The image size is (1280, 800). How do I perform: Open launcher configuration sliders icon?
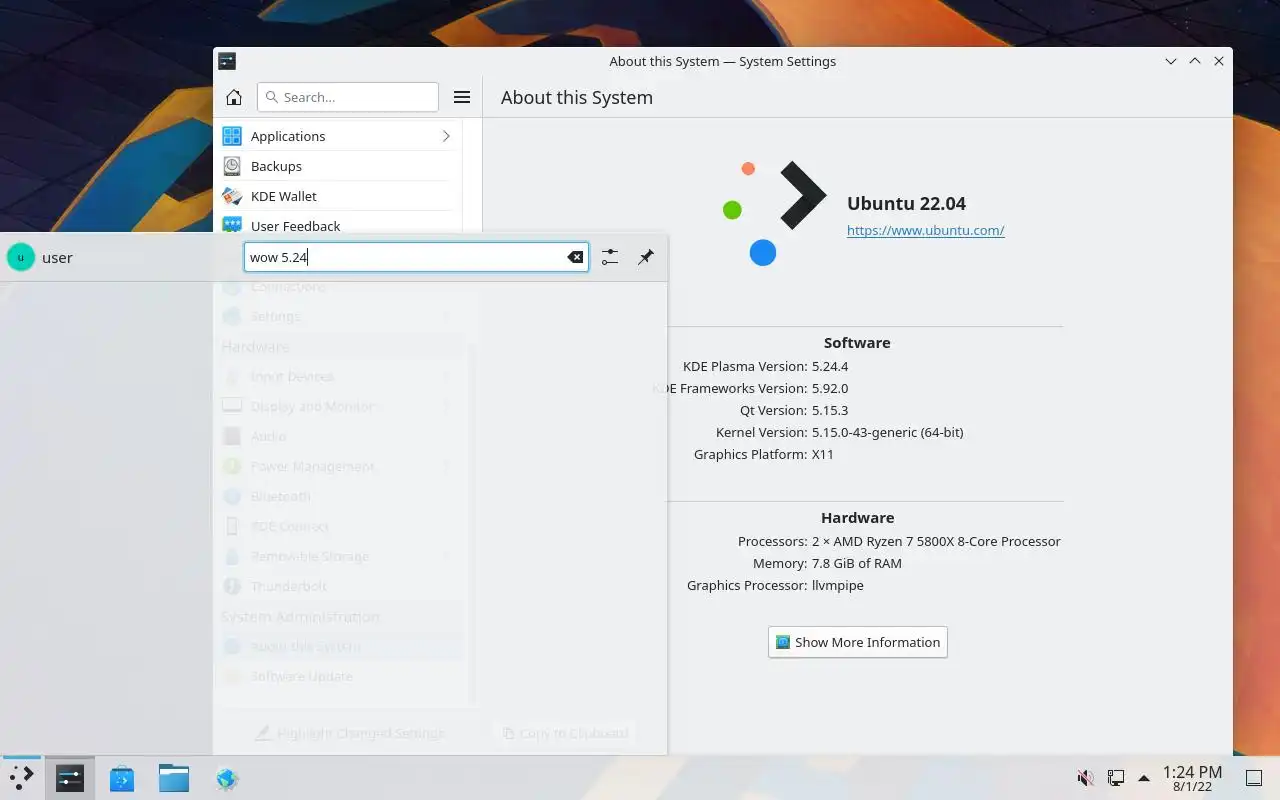610,257
